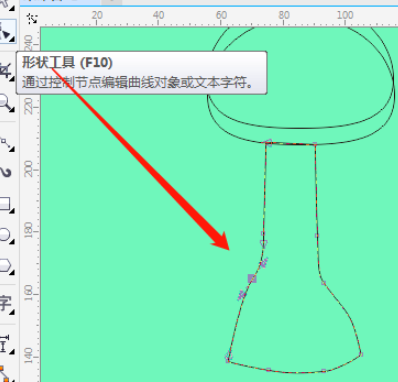Image resolution: width=398 pixels, height=382 pixels.
Task: Click the 100 mark on horizontal ruler
Action: (x=345, y=15)
